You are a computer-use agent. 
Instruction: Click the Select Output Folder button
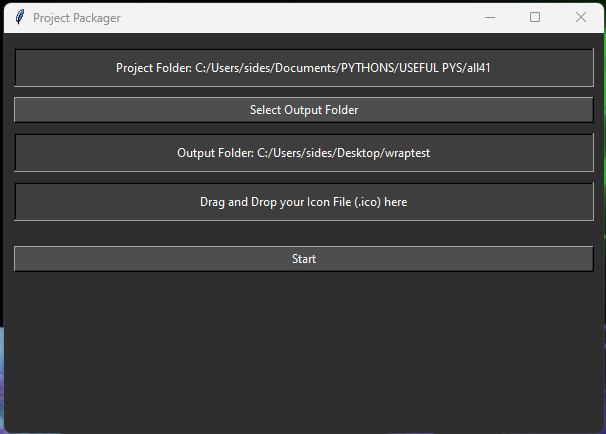(x=304, y=110)
